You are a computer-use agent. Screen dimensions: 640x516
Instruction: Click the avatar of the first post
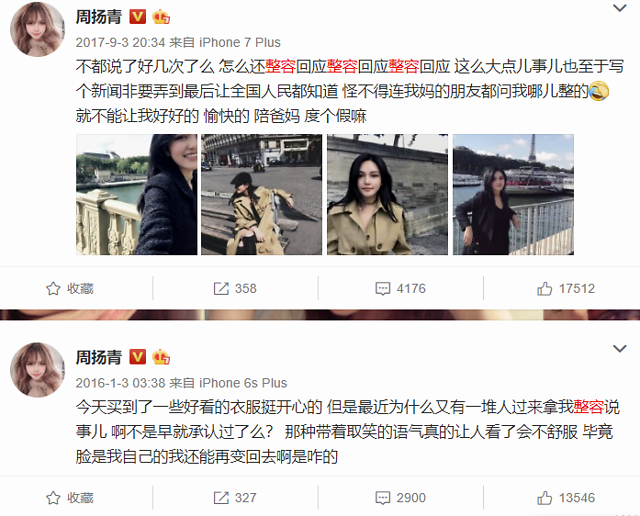tap(37, 29)
